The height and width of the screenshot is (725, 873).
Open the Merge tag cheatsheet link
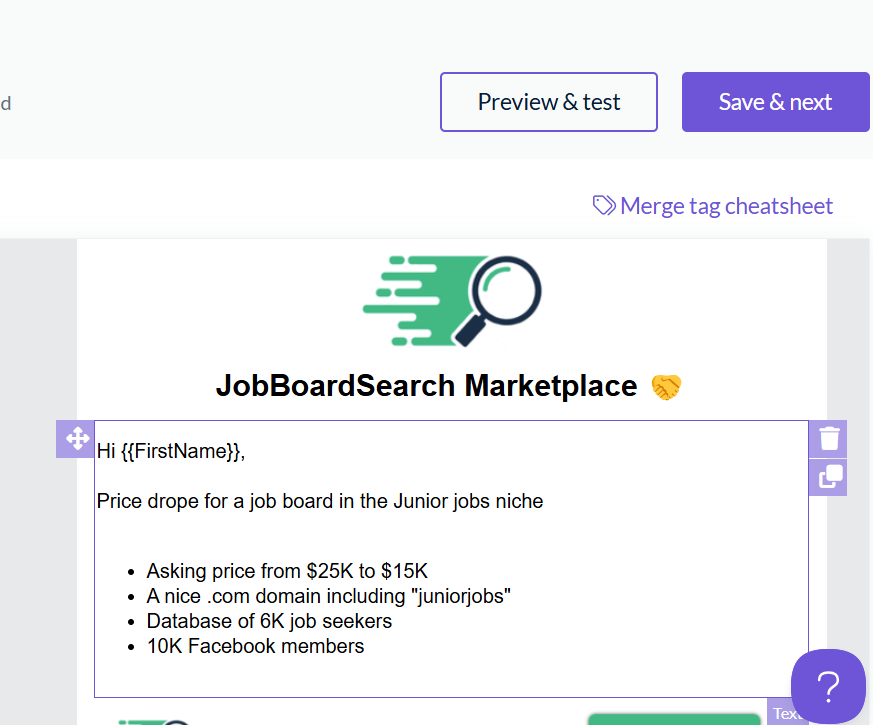[726, 206]
